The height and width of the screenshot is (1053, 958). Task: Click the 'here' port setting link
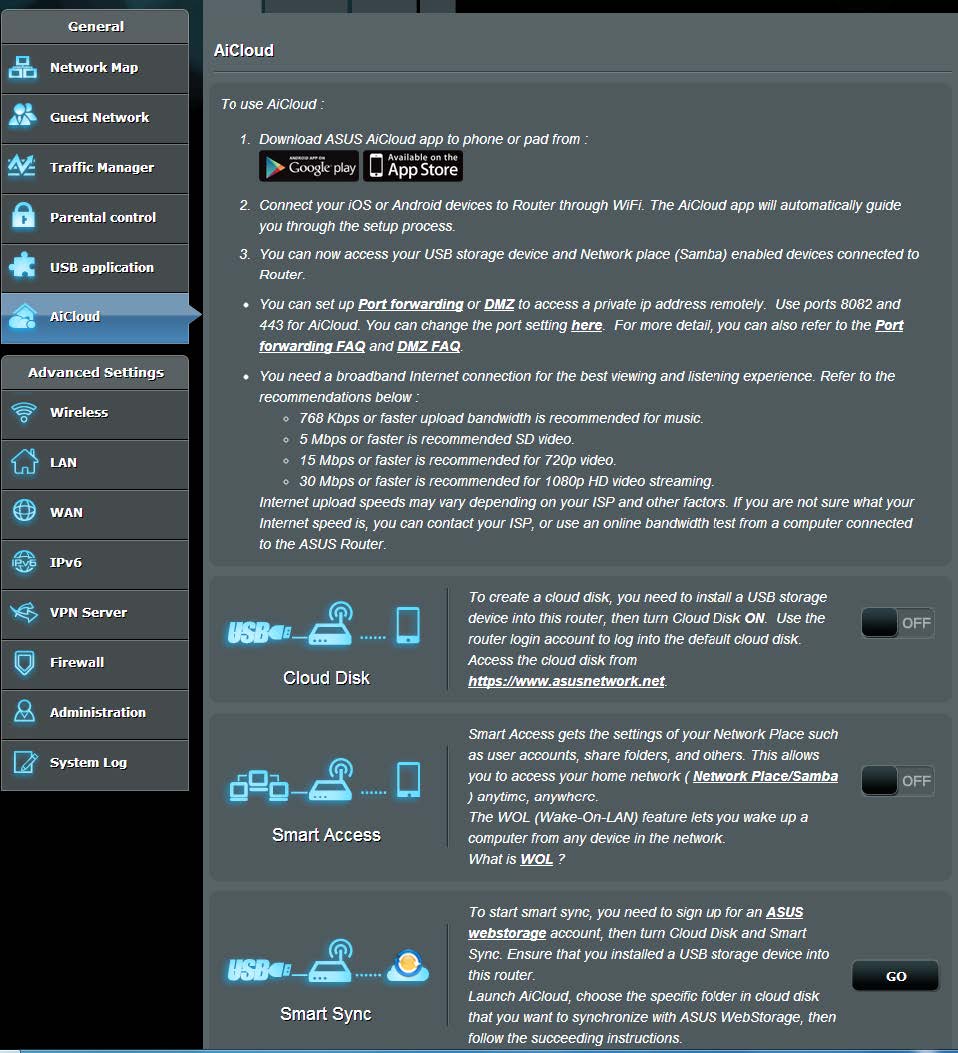click(x=586, y=326)
